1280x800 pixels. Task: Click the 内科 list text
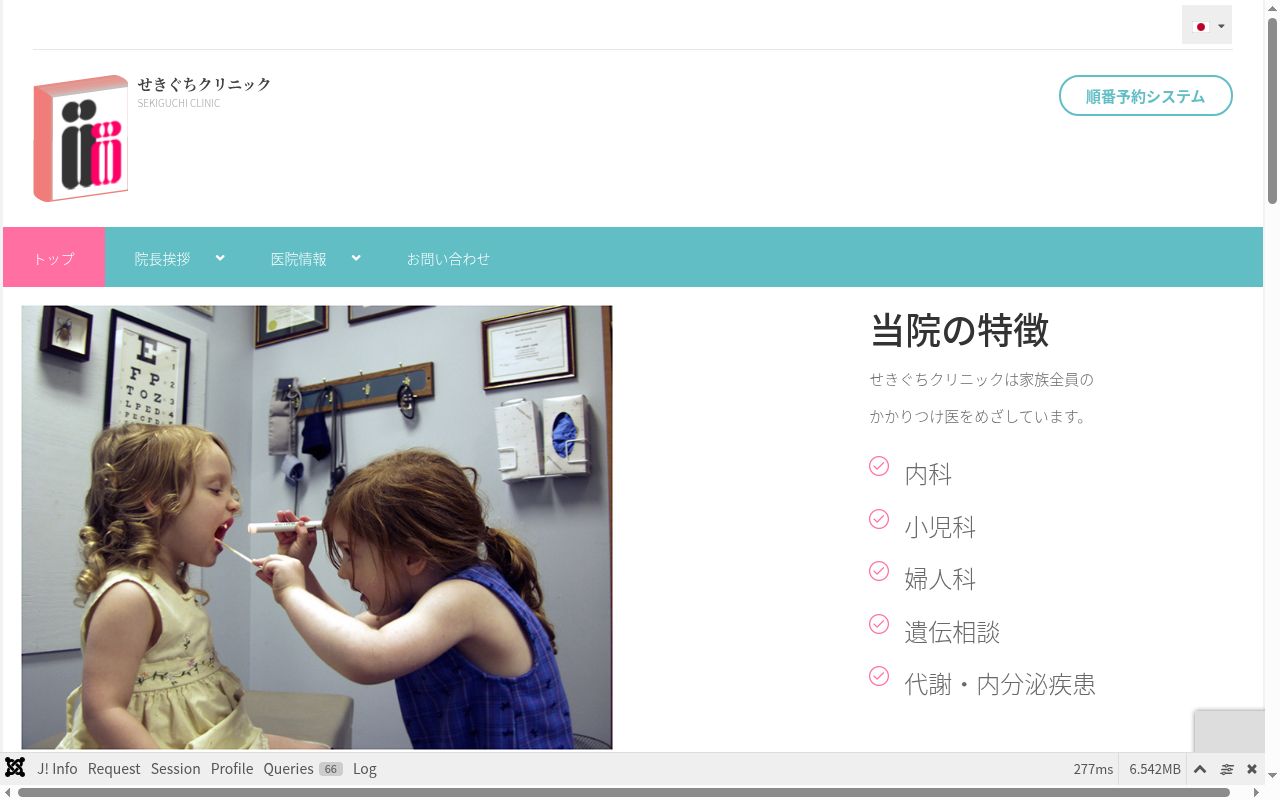(928, 474)
